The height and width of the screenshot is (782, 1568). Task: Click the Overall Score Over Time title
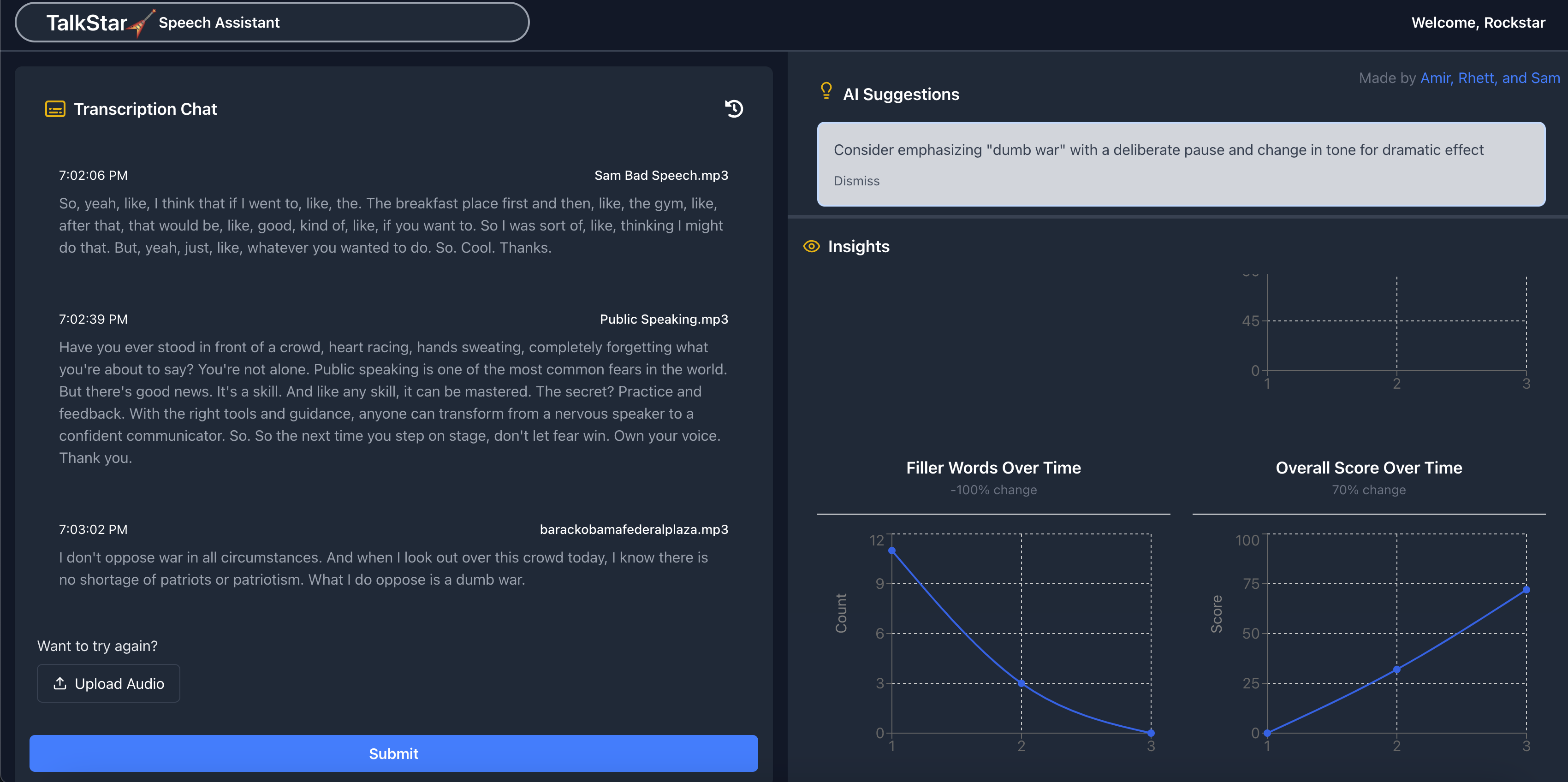(x=1368, y=468)
